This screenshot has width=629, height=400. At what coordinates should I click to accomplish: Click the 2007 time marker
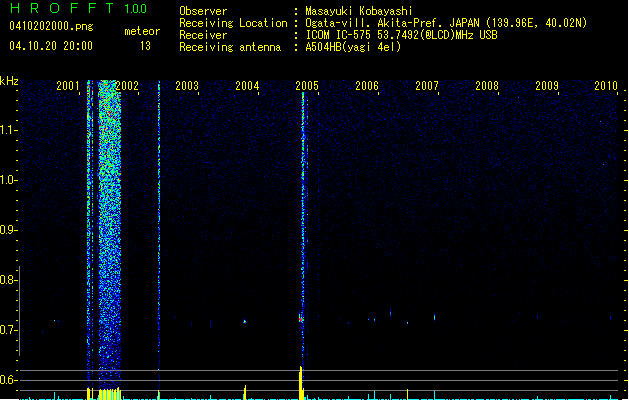click(427, 86)
